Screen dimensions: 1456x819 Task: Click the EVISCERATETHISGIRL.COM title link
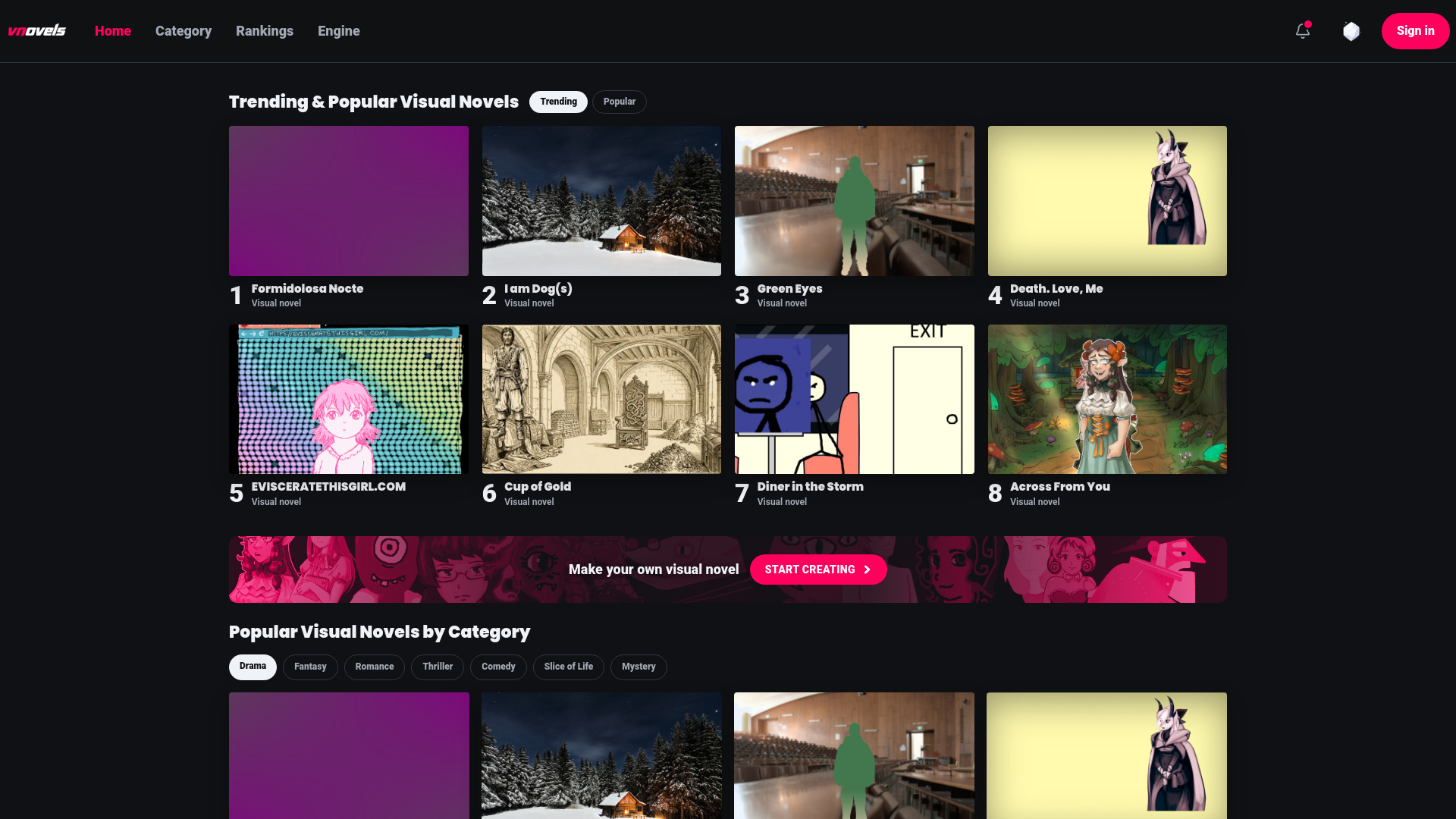pos(328,487)
